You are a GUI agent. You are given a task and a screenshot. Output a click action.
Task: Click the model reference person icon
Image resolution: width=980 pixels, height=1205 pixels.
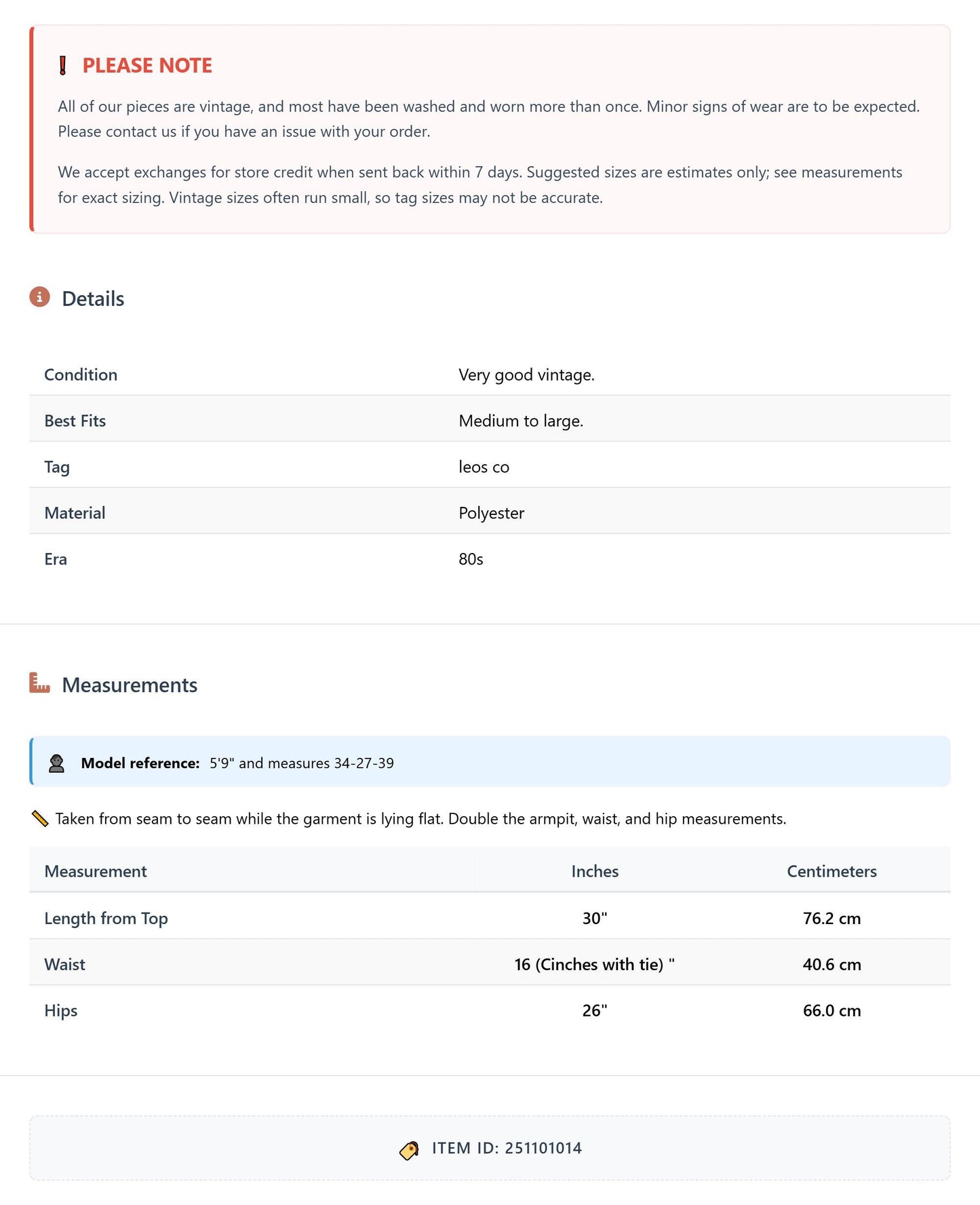tap(57, 763)
